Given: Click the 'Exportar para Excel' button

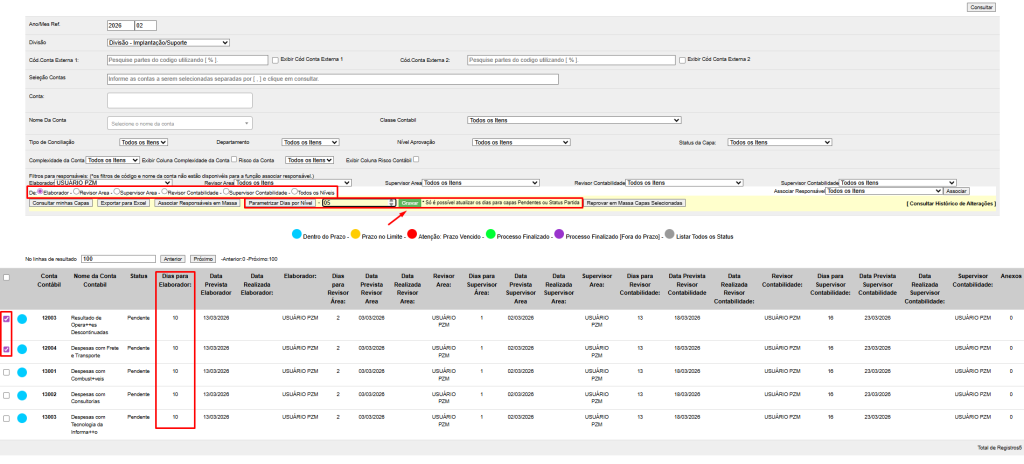Looking at the screenshot, I should click(x=122, y=203).
